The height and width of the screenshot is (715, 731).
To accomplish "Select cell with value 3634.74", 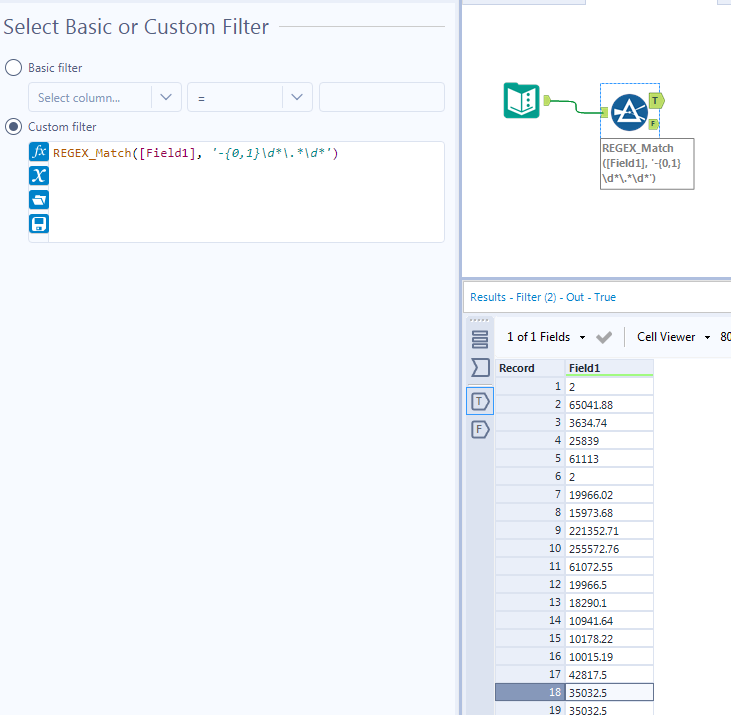I will click(x=609, y=423).
